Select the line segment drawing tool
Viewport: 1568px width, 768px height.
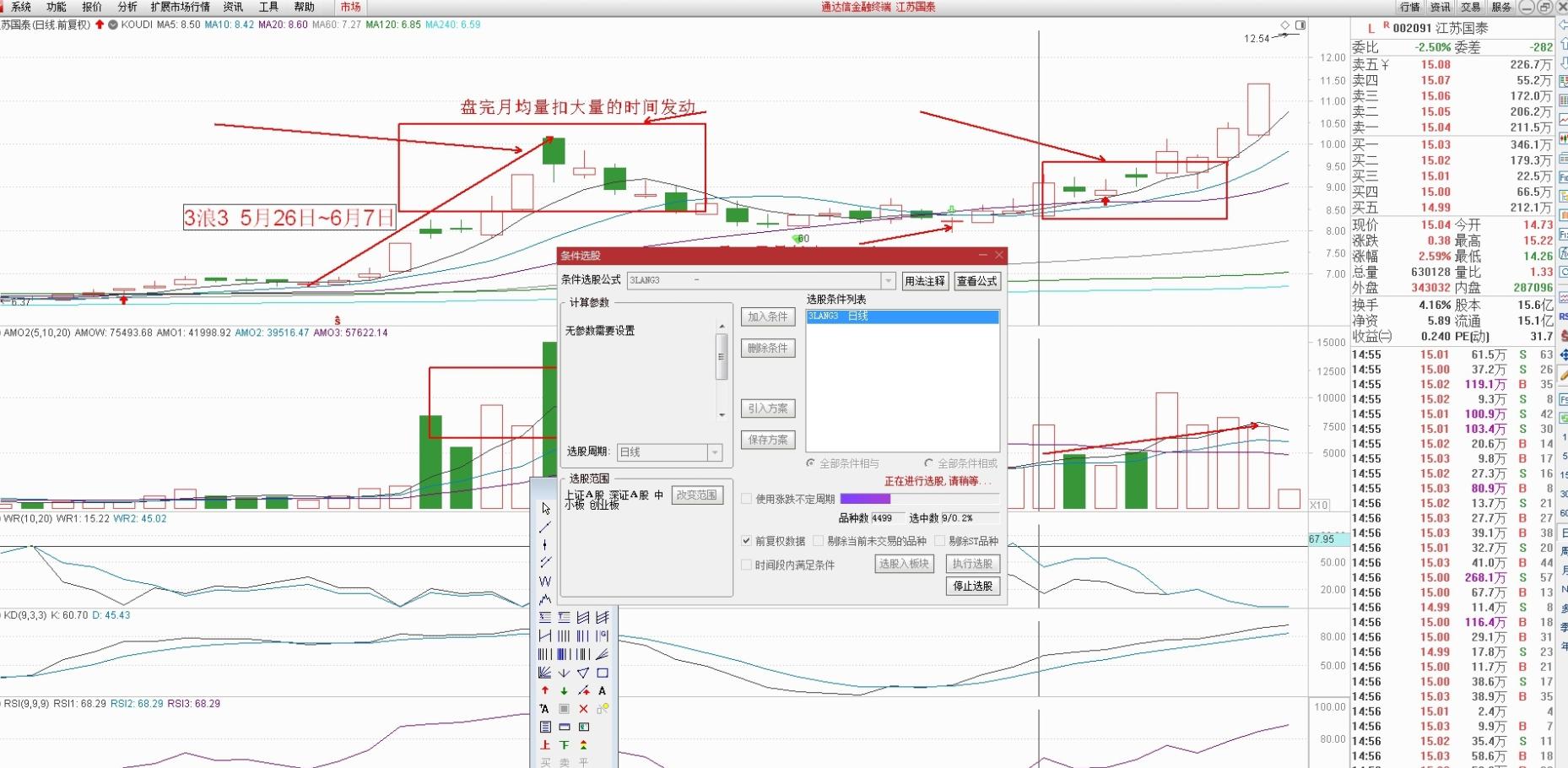pyautogui.click(x=545, y=527)
